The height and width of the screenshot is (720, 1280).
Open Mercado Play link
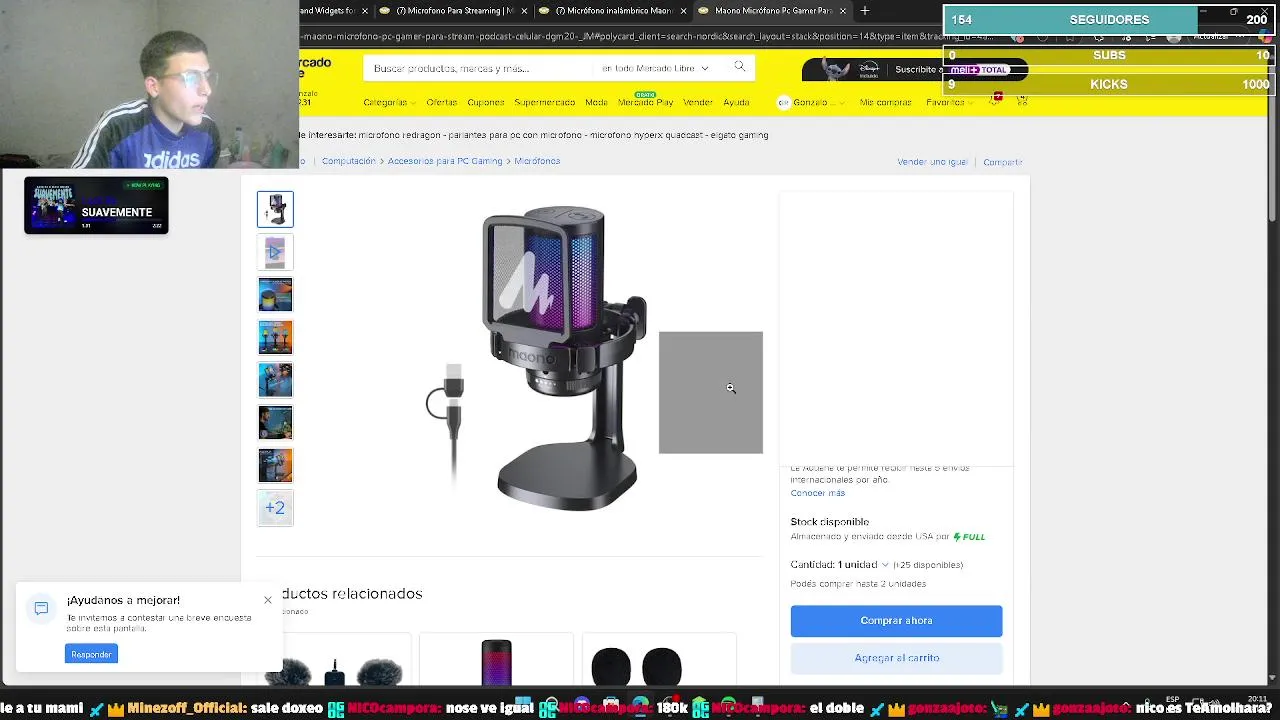tap(645, 102)
